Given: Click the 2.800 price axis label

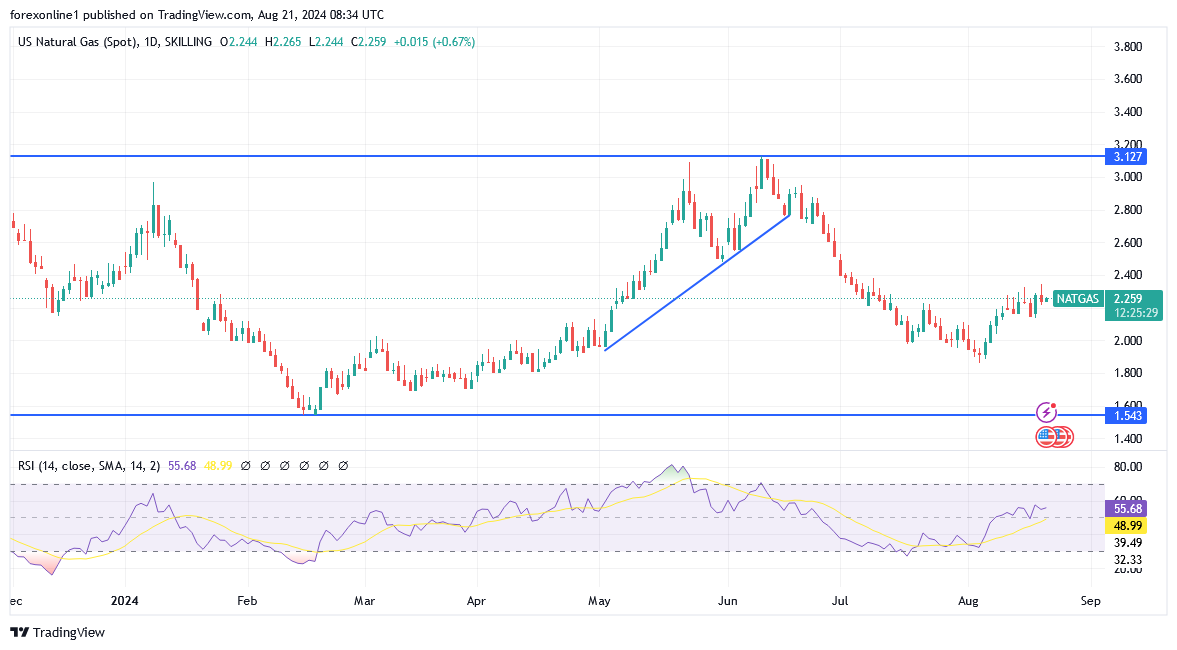Looking at the screenshot, I should 1127,209.
